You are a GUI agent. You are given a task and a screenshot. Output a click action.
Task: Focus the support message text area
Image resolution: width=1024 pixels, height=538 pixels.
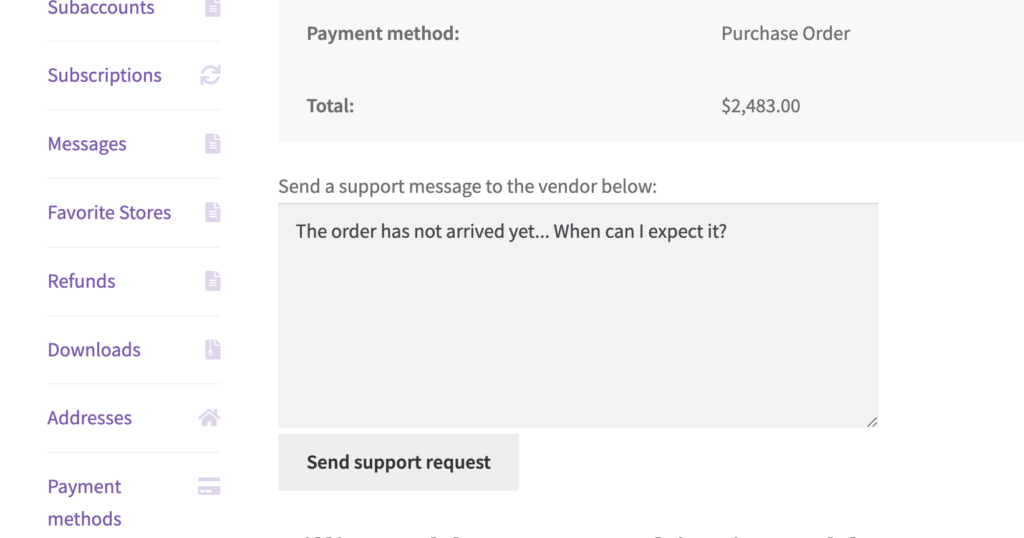coord(578,315)
